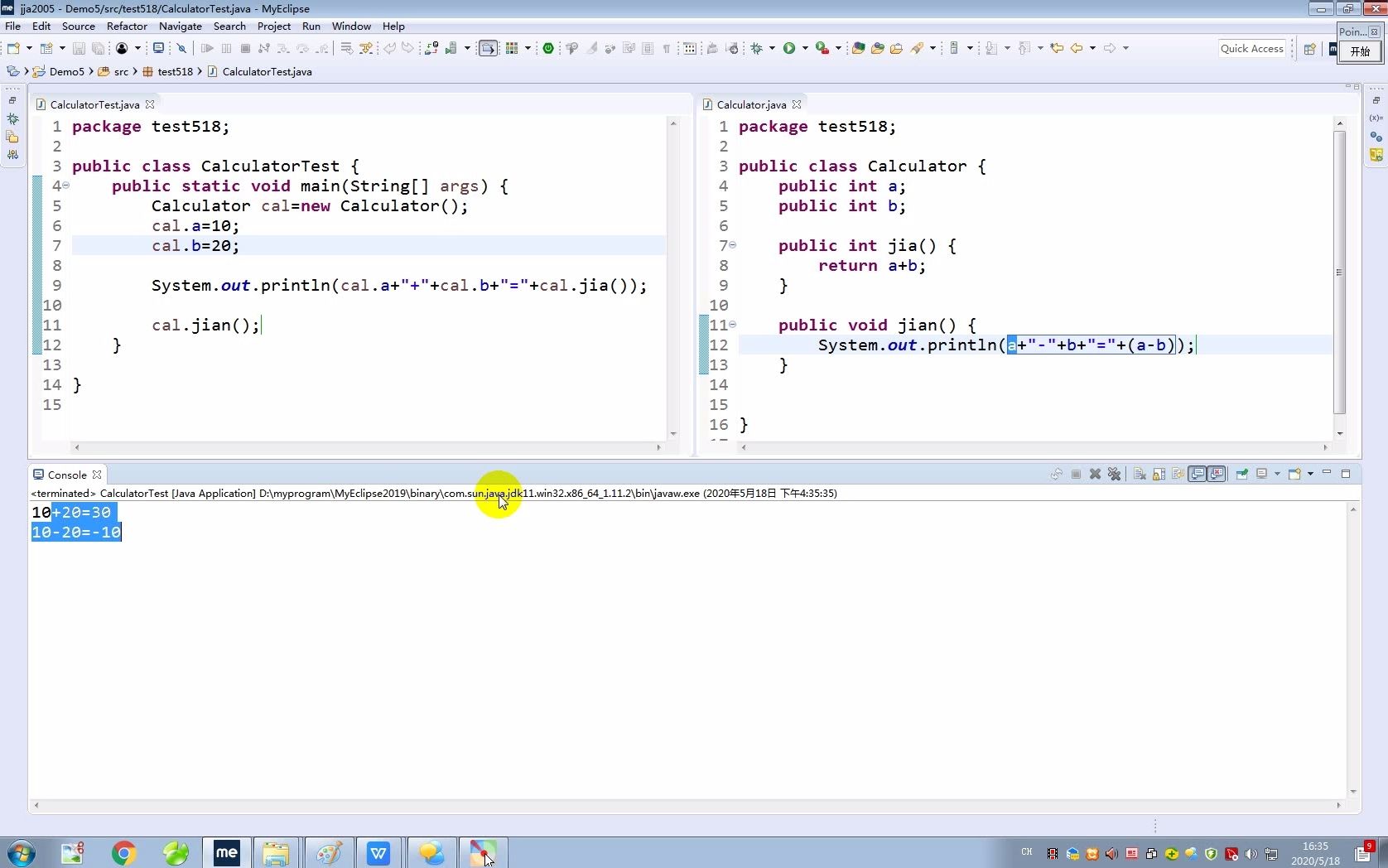The image size is (1388, 868).
Task: Click Remove All Terminated Launches icon
Action: [x=1114, y=474]
